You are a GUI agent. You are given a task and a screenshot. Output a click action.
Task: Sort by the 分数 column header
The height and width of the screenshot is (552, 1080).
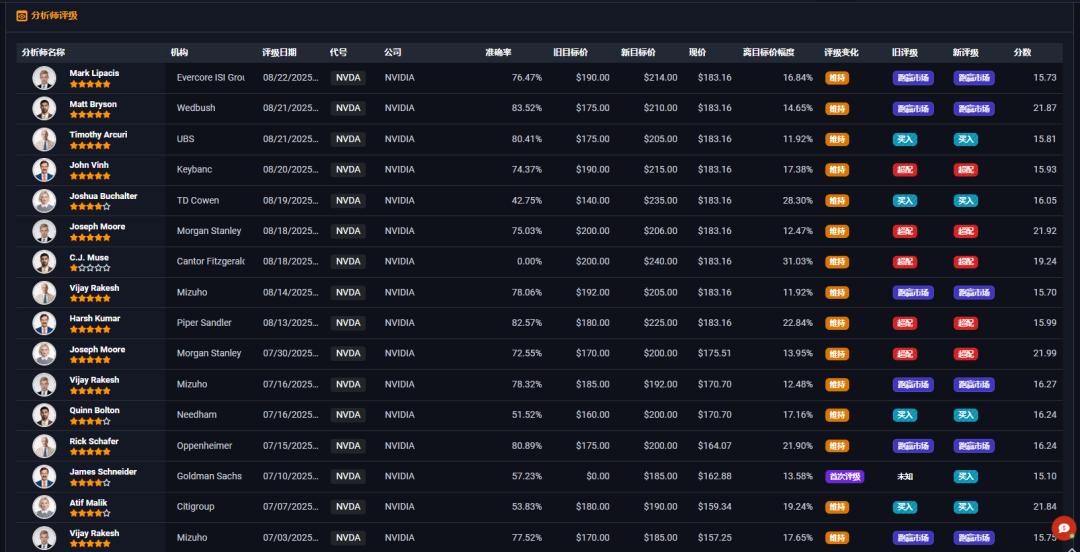point(1022,52)
